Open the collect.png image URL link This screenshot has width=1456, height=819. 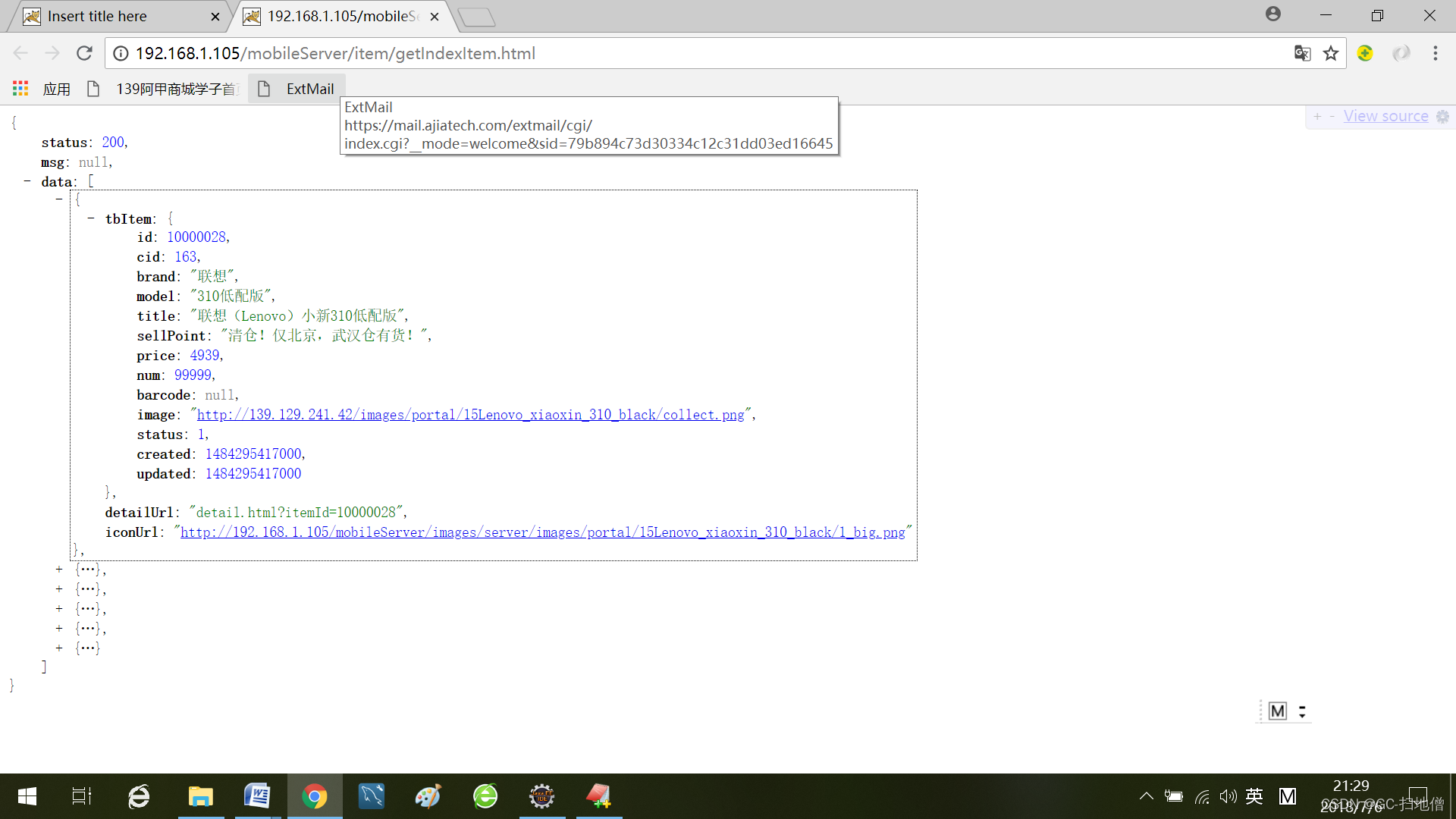click(470, 415)
